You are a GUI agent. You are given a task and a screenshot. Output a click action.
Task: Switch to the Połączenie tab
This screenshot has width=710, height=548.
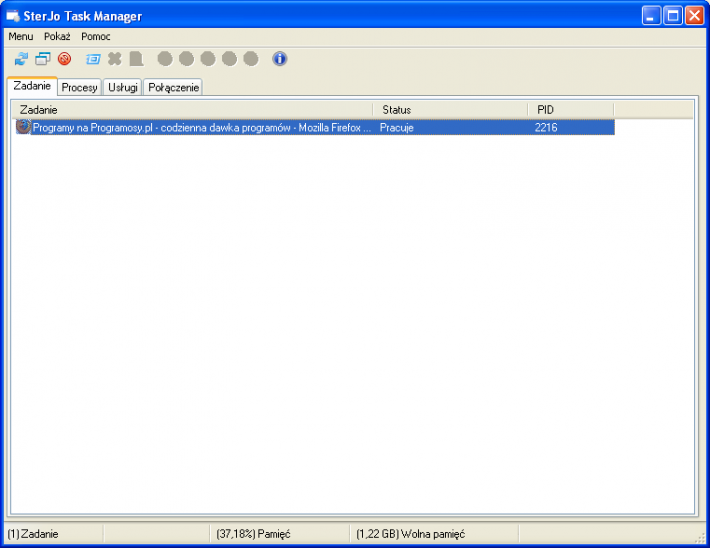click(173, 87)
